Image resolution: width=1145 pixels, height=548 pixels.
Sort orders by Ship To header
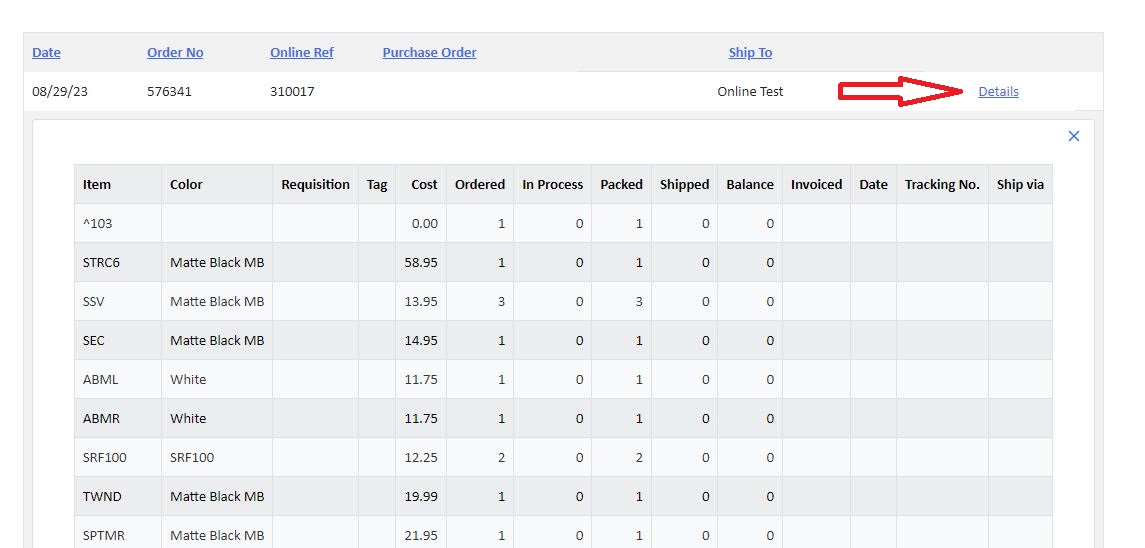[750, 53]
